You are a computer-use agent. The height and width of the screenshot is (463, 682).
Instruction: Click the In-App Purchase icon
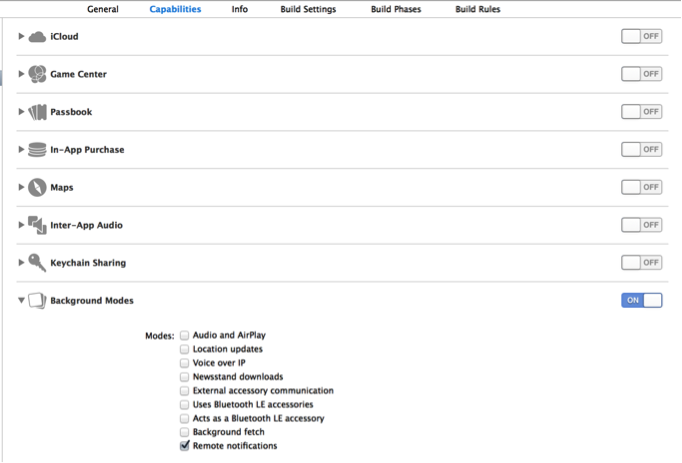(37, 150)
